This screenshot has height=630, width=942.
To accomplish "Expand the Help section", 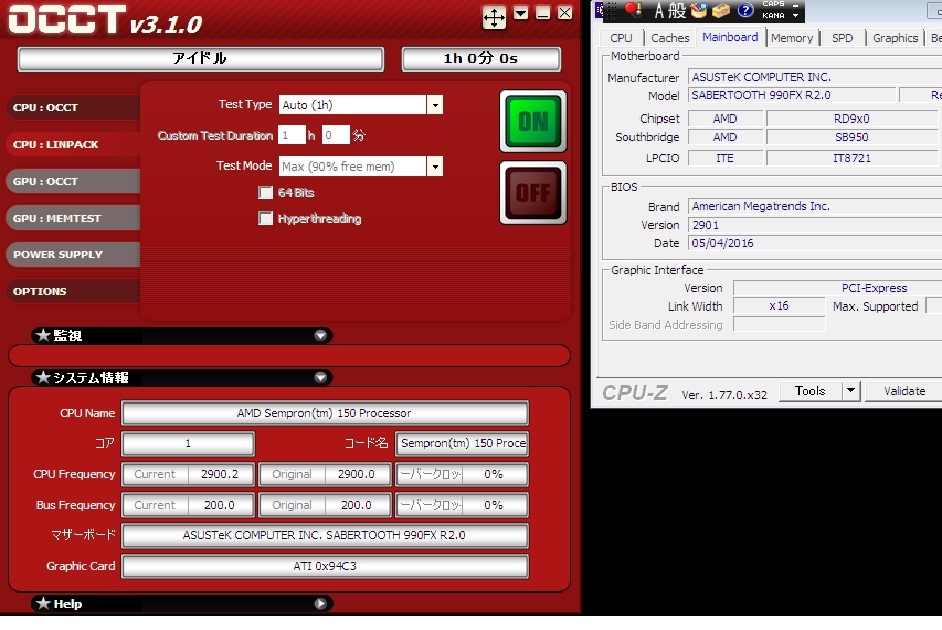I will point(321,604).
